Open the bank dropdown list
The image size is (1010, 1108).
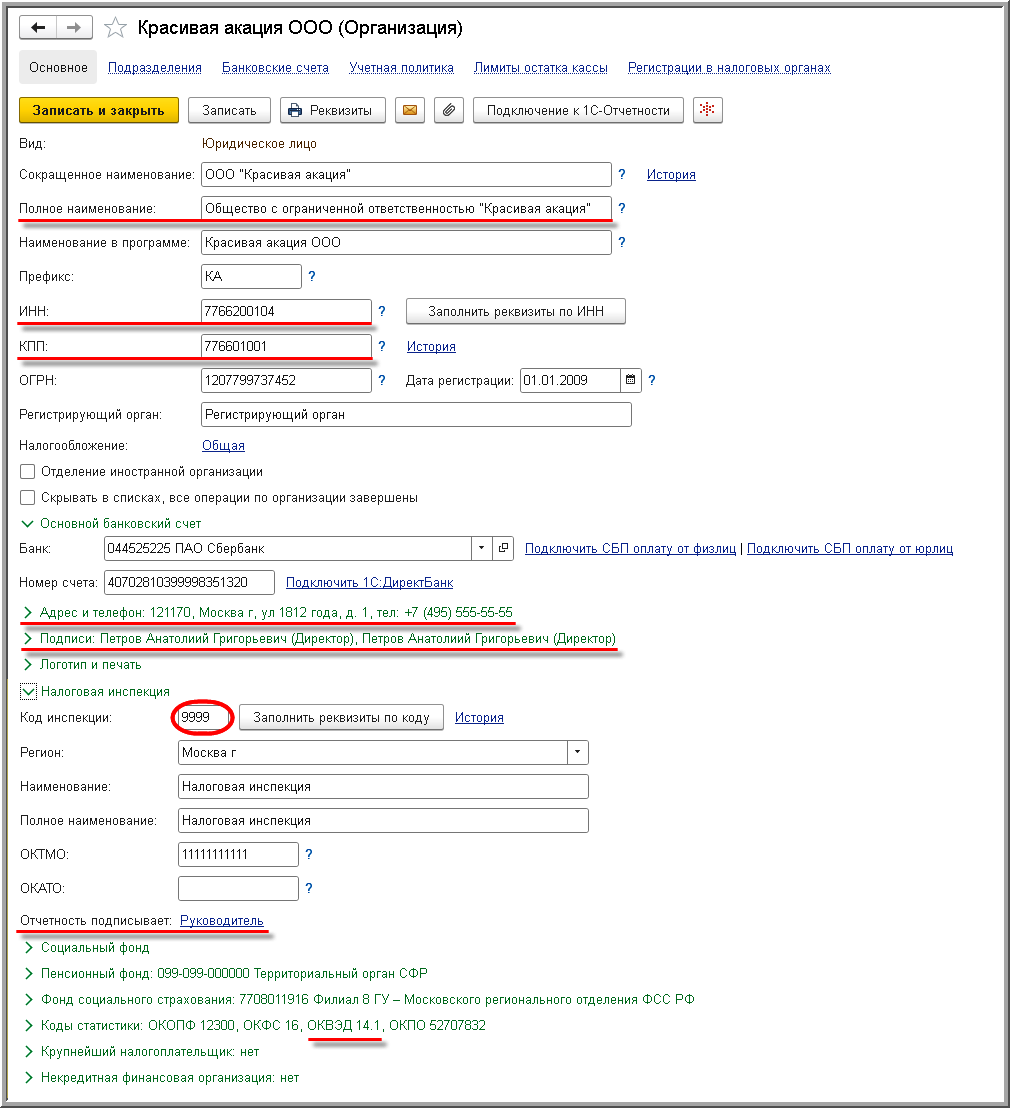point(482,548)
